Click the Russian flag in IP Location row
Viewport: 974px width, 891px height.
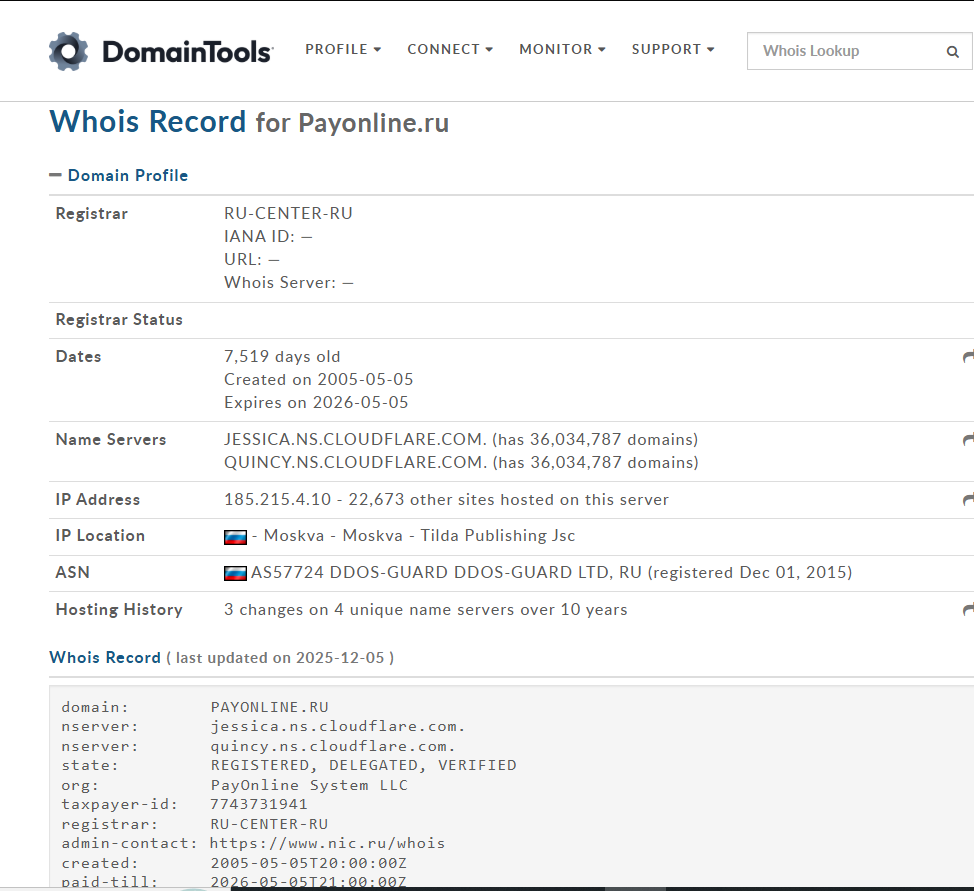235,537
